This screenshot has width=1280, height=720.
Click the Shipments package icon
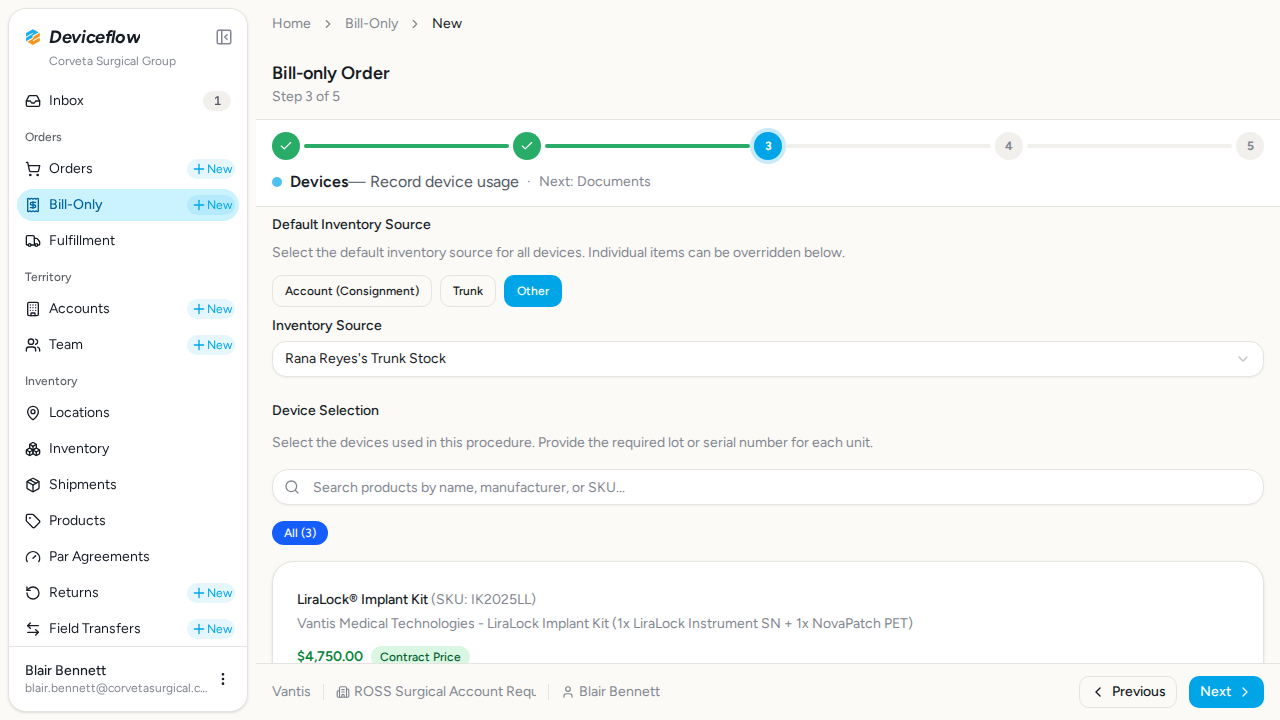pyautogui.click(x=33, y=485)
